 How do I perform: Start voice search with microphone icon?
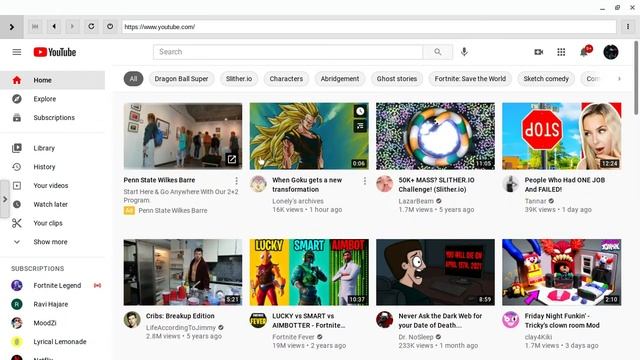[464, 52]
